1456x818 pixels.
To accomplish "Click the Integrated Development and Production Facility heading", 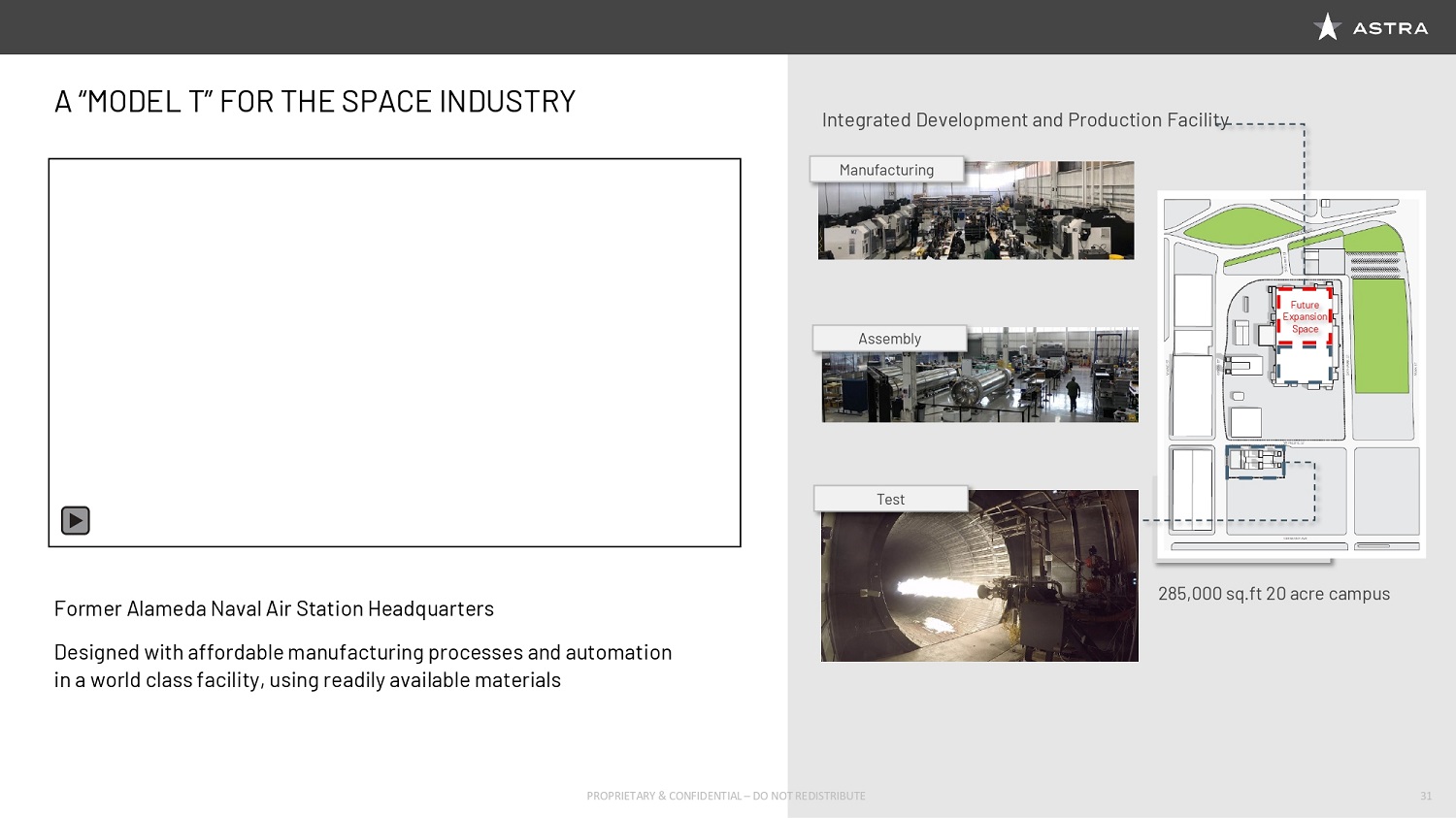I will coord(1025,120).
